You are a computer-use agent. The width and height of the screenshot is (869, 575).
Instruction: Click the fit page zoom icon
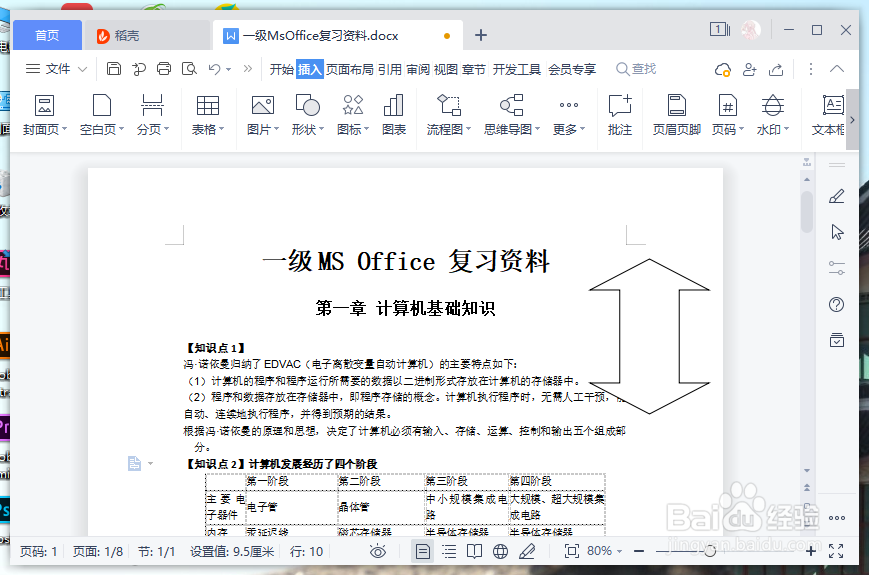(571, 551)
